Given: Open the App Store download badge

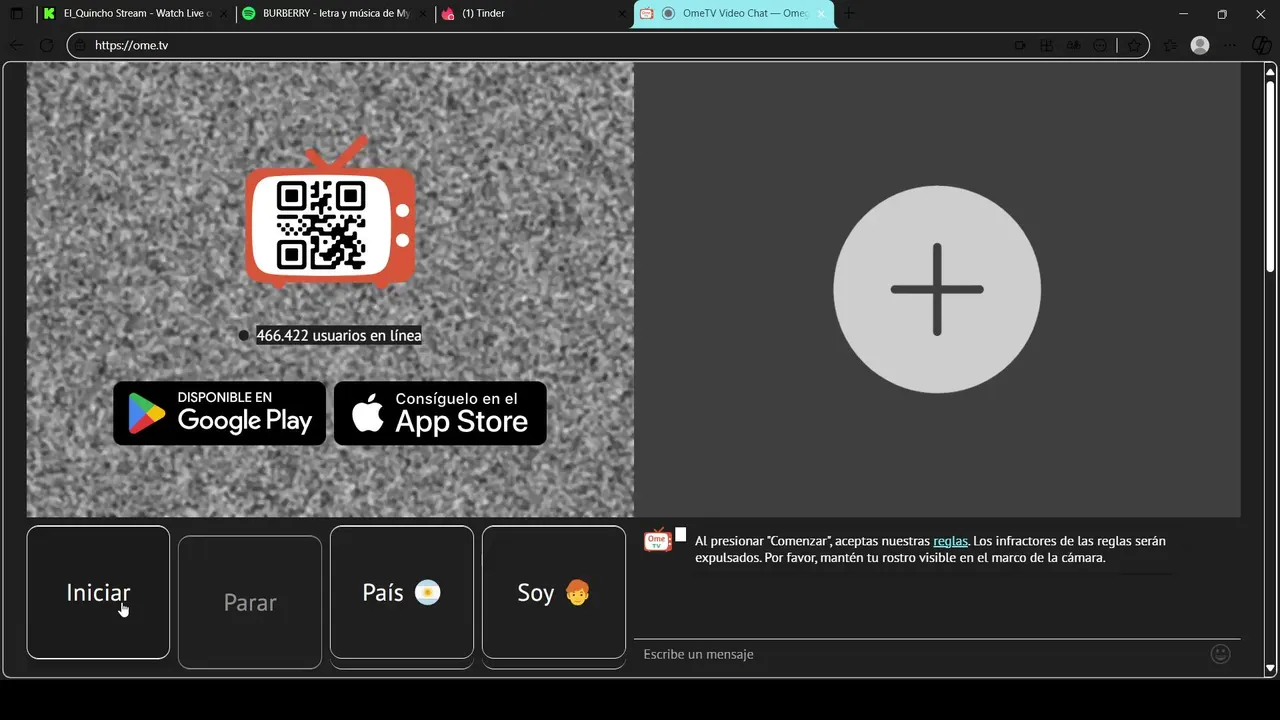Looking at the screenshot, I should click(440, 413).
